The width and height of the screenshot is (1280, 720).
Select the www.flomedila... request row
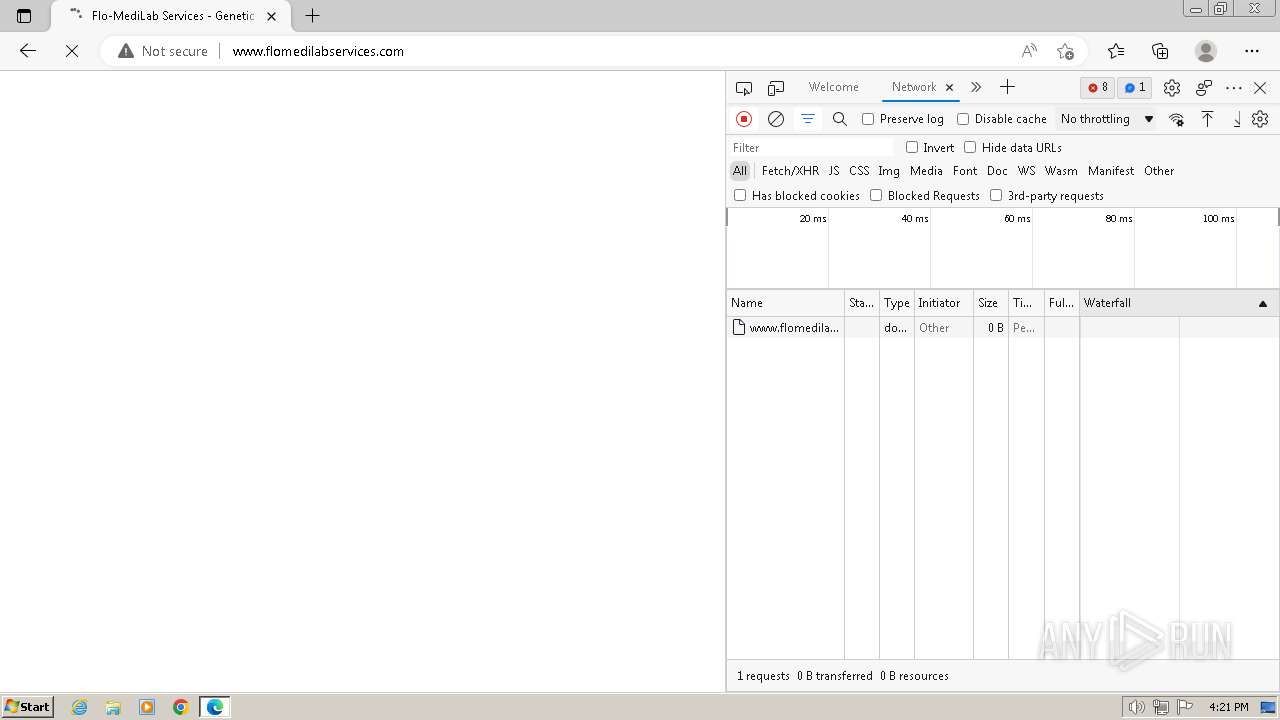(1003, 328)
